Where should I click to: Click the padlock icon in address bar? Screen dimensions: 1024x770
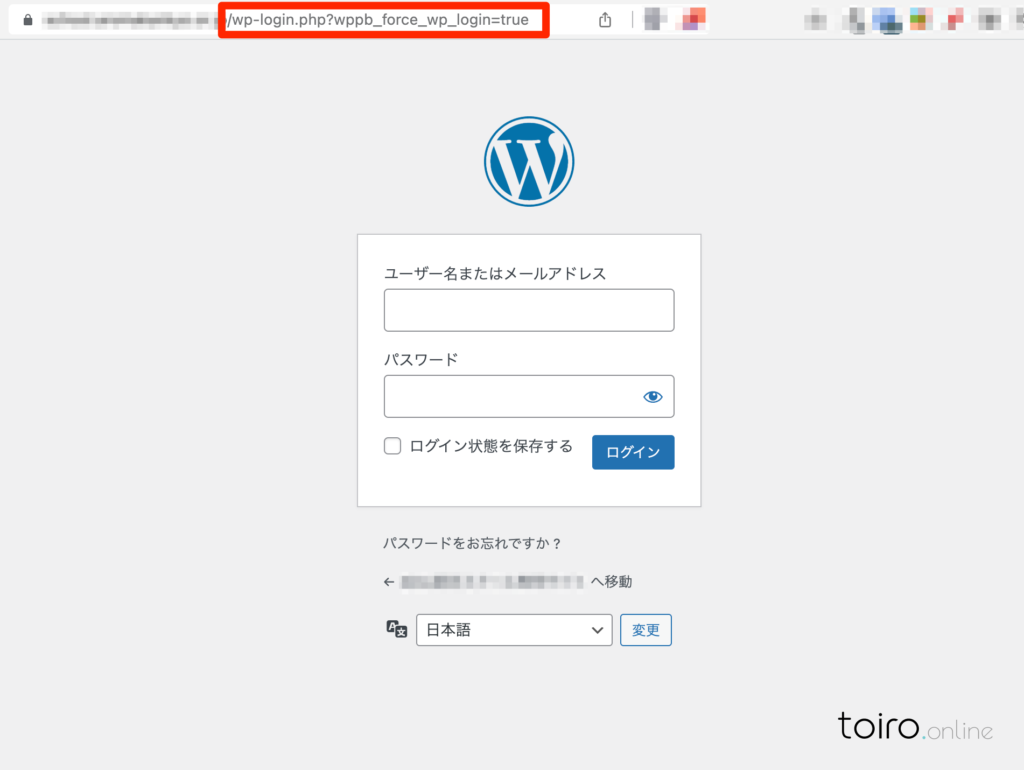pos(27,20)
